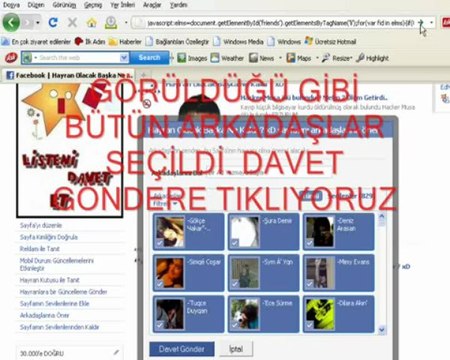
Task: Uncheck the Sym A' Yqn friend checkbox
Action: point(235,284)
